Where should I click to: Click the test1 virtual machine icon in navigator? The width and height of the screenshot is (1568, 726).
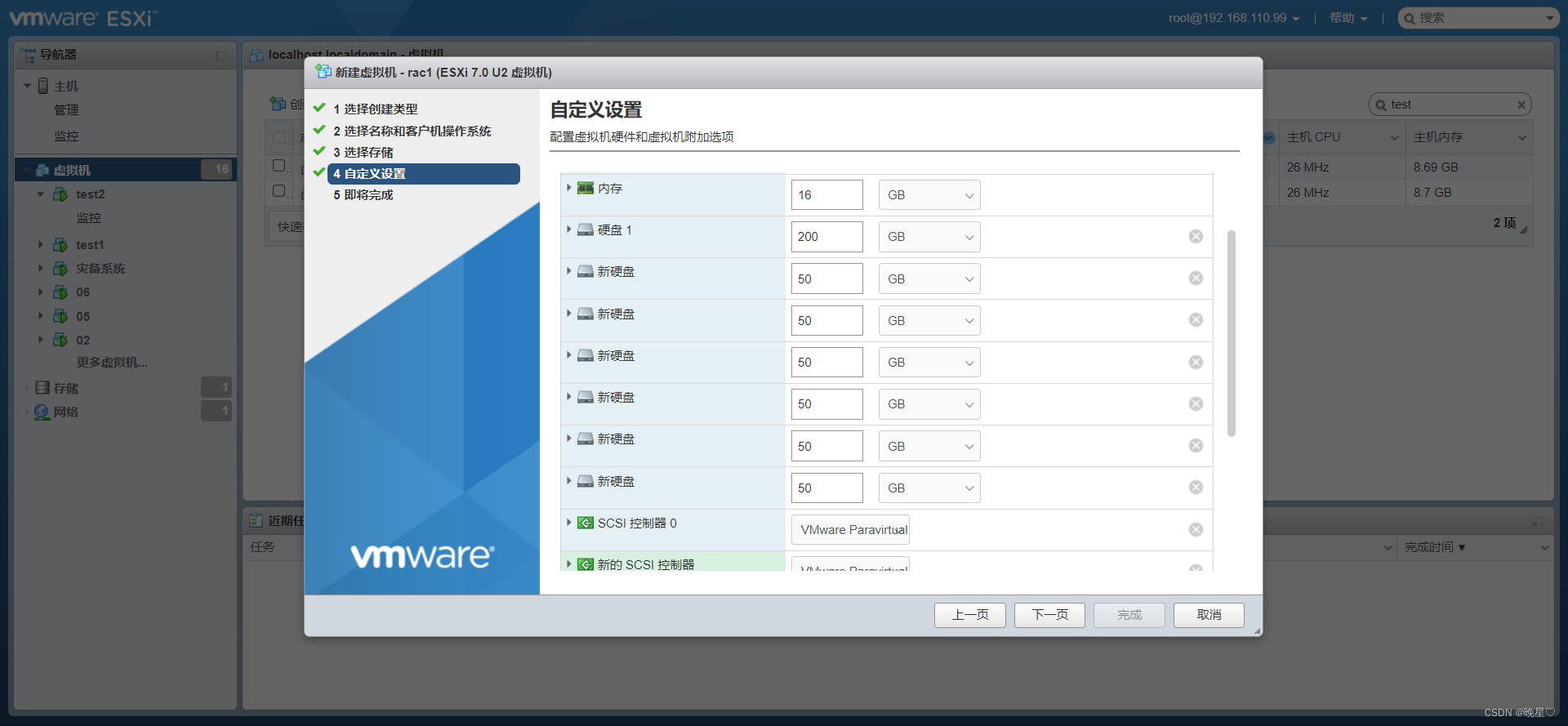click(x=60, y=245)
